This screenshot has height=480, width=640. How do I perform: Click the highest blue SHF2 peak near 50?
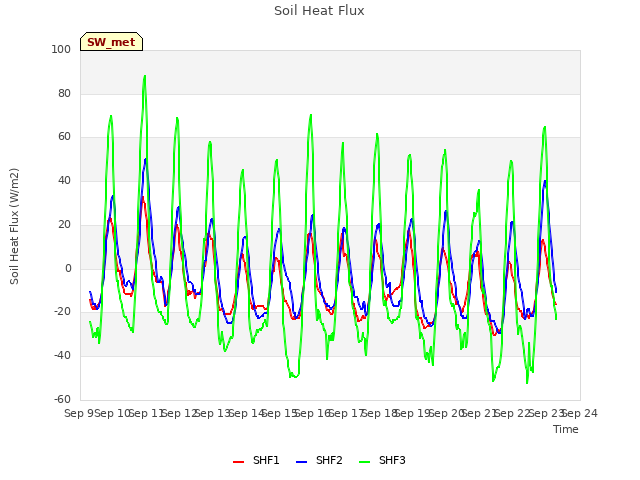(x=145, y=159)
